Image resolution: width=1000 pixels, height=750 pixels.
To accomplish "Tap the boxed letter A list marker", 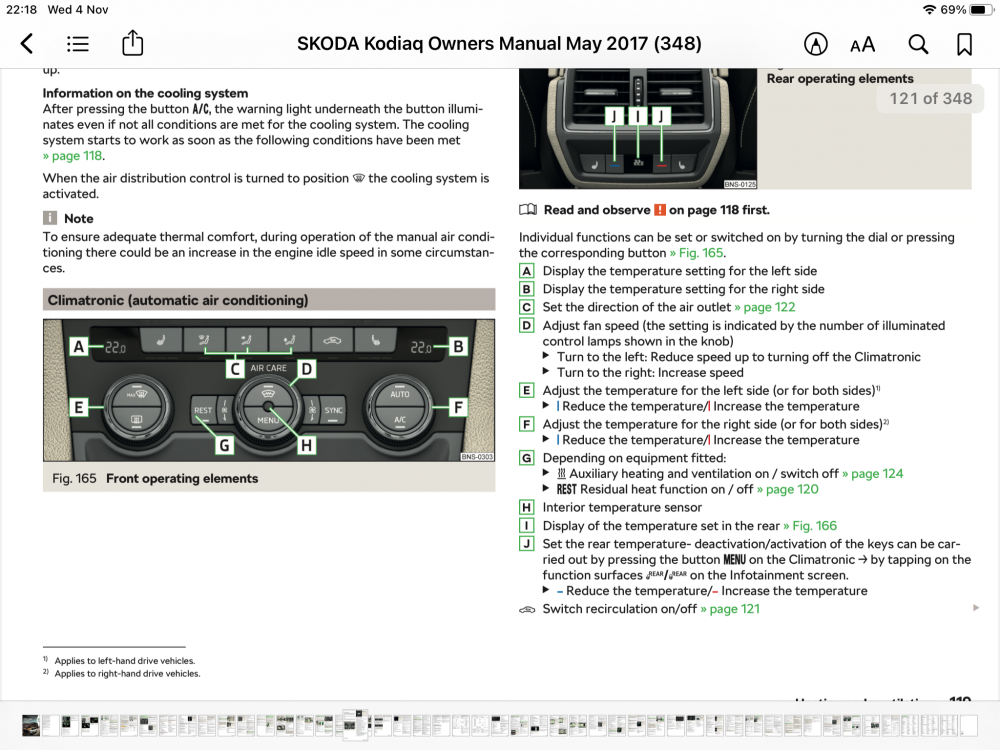I will pyautogui.click(x=527, y=271).
